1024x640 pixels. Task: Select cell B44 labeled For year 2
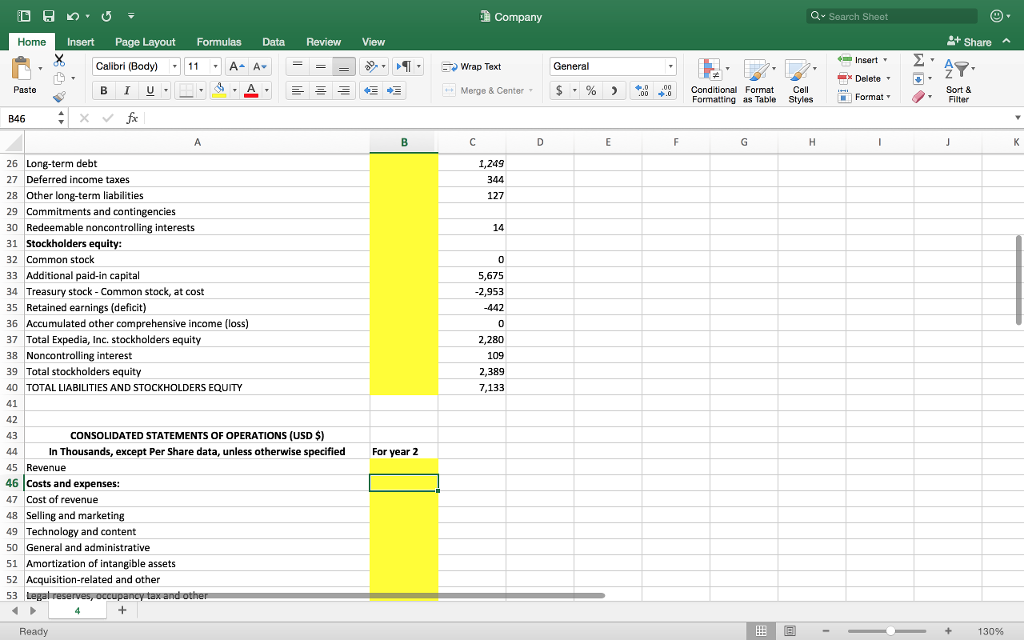click(404, 451)
